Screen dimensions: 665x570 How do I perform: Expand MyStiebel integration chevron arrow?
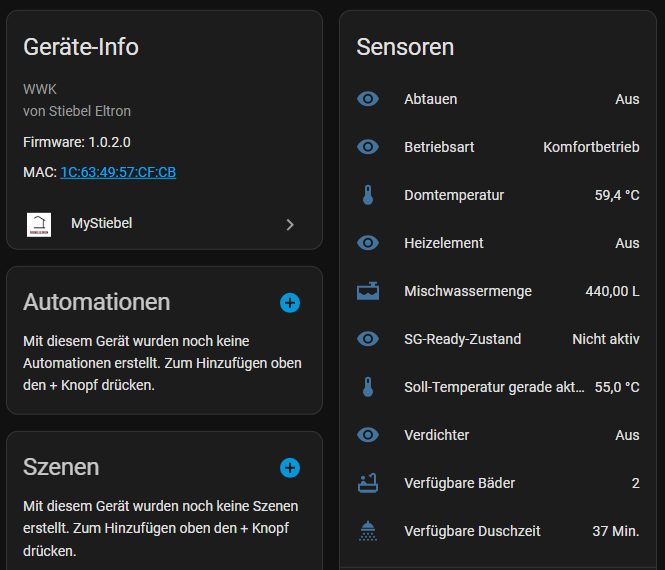pyautogui.click(x=290, y=224)
